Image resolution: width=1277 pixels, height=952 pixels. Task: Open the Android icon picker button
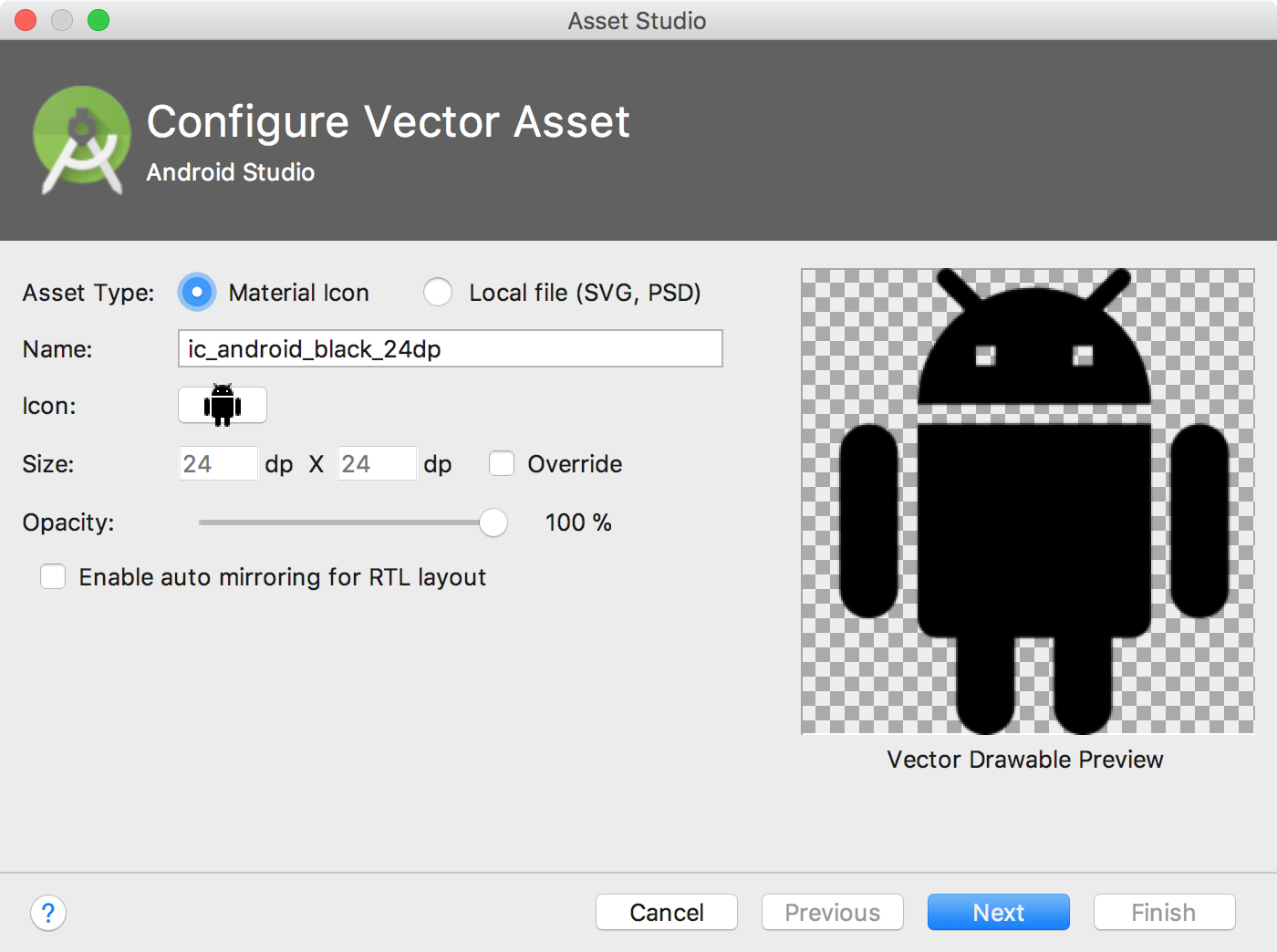click(x=223, y=405)
